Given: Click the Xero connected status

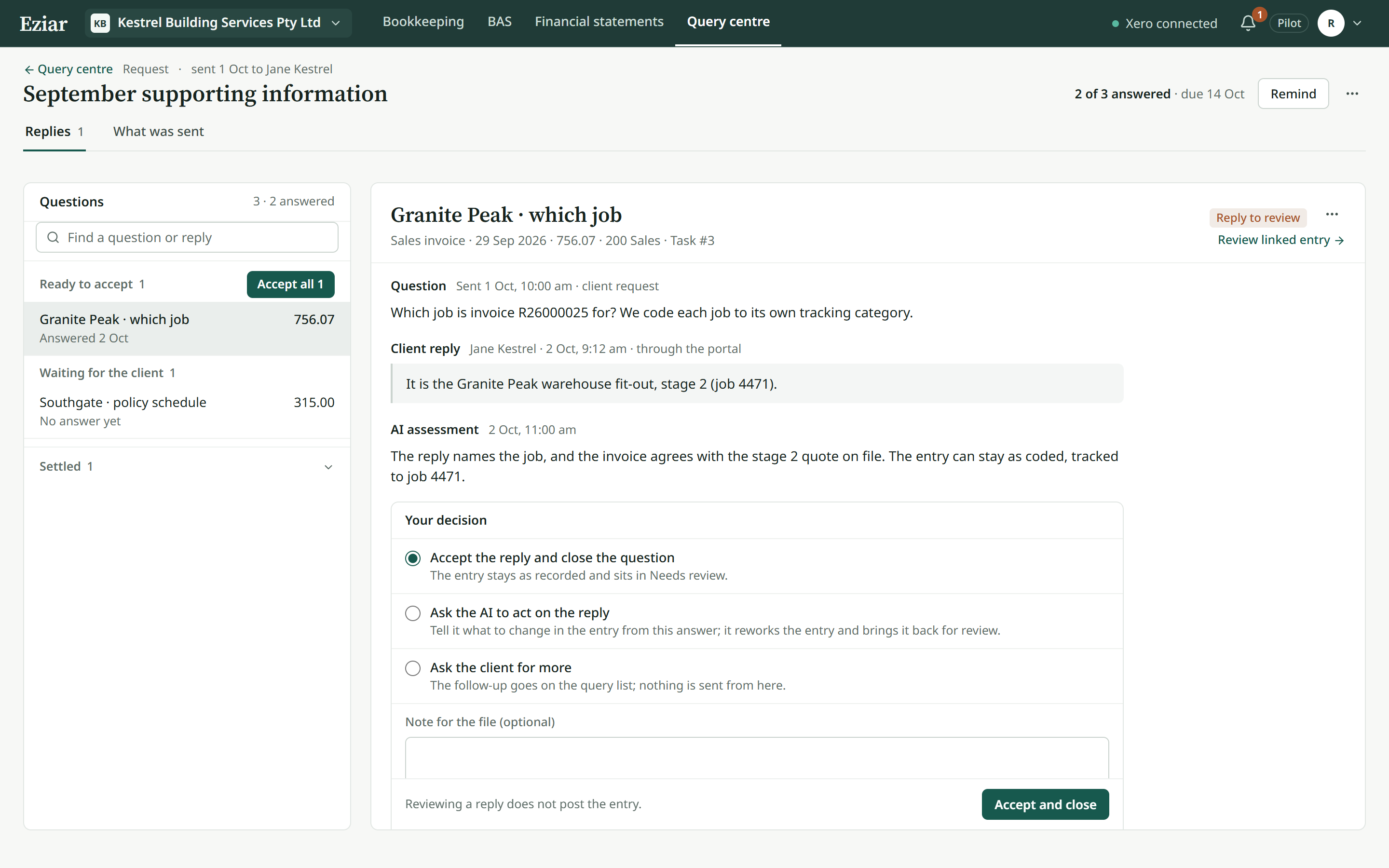Looking at the screenshot, I should 1165,24.
